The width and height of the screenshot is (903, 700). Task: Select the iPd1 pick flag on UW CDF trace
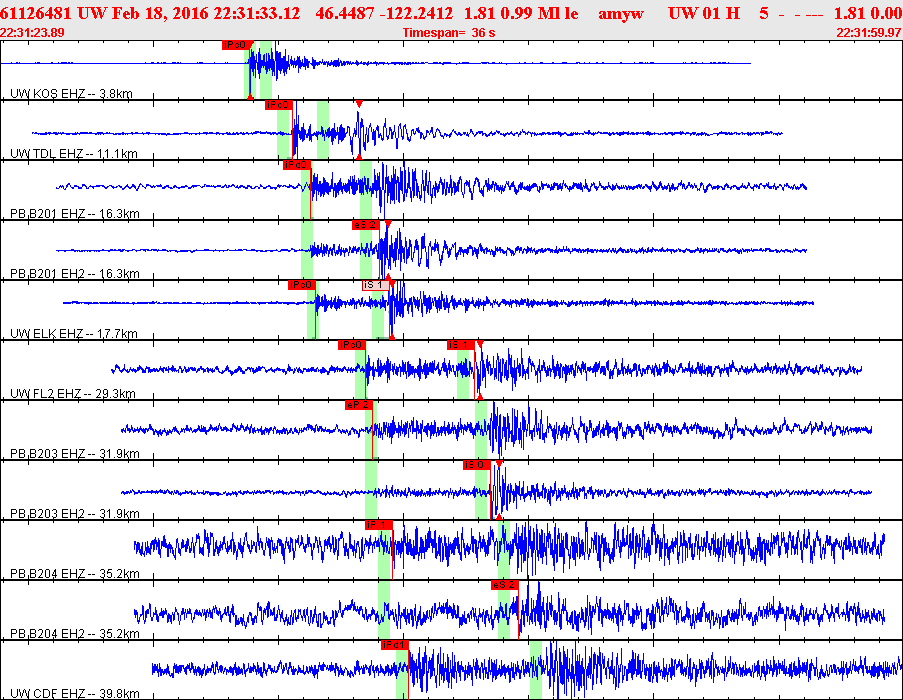click(x=395, y=645)
